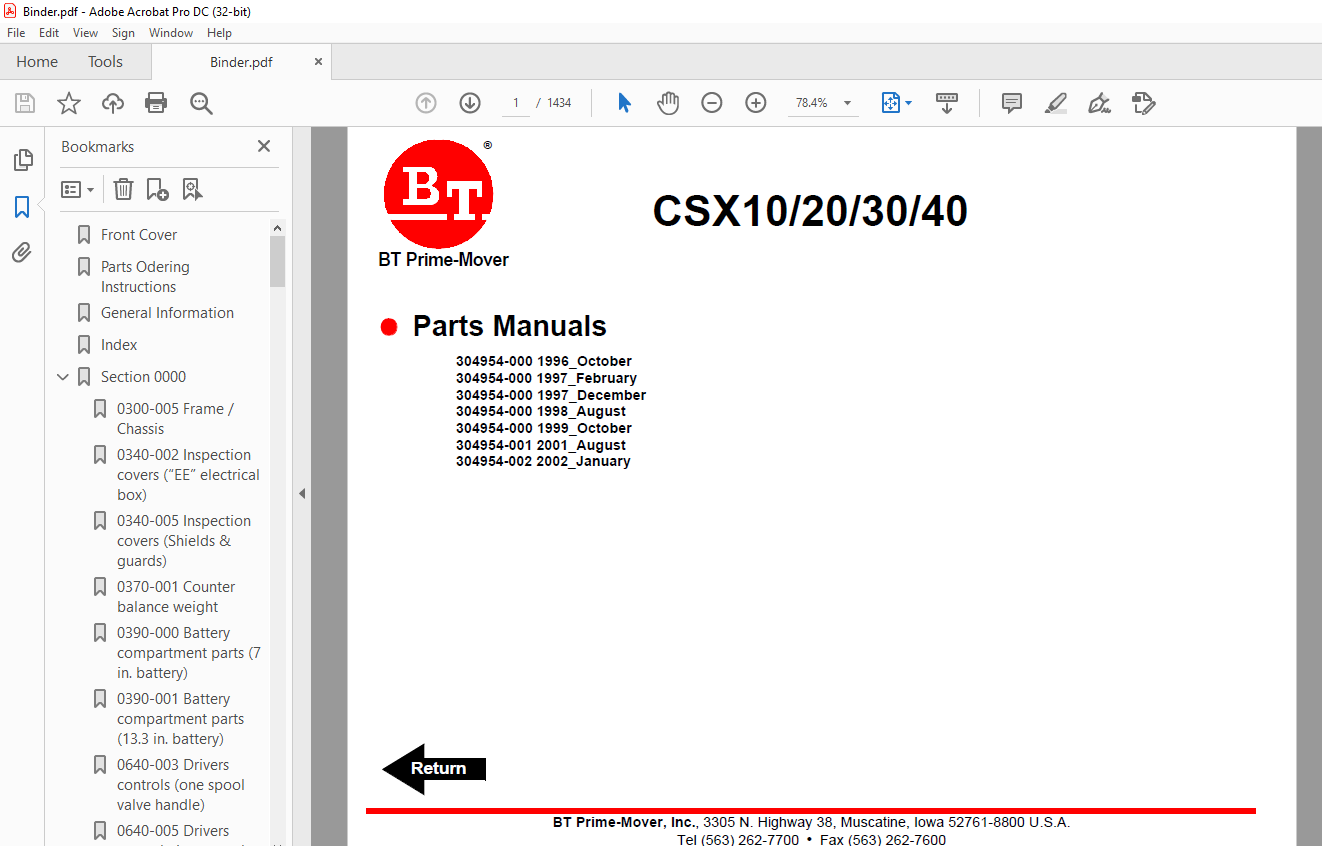Show Page Thumbnails panel
This screenshot has height=846, width=1322.
[22, 160]
